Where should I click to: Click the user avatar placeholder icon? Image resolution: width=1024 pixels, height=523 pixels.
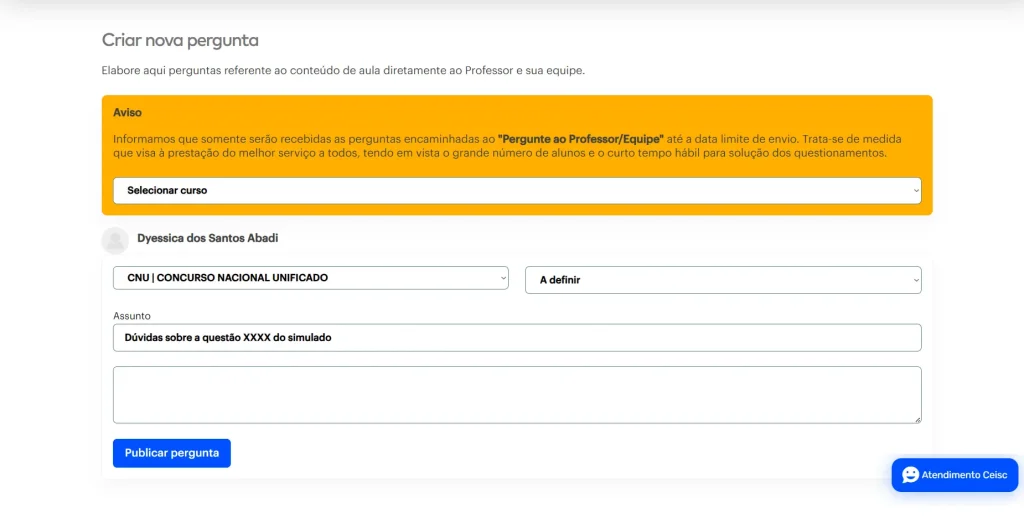(x=116, y=240)
